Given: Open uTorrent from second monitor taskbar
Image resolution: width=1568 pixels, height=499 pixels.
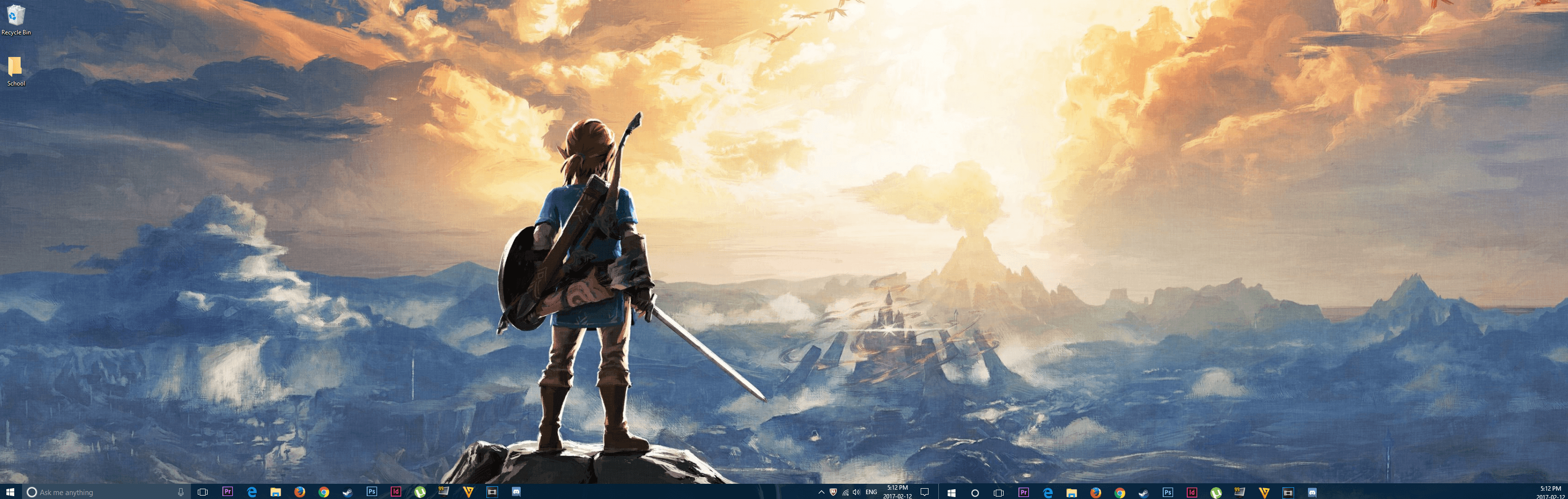Looking at the screenshot, I should [x=1216, y=492].
